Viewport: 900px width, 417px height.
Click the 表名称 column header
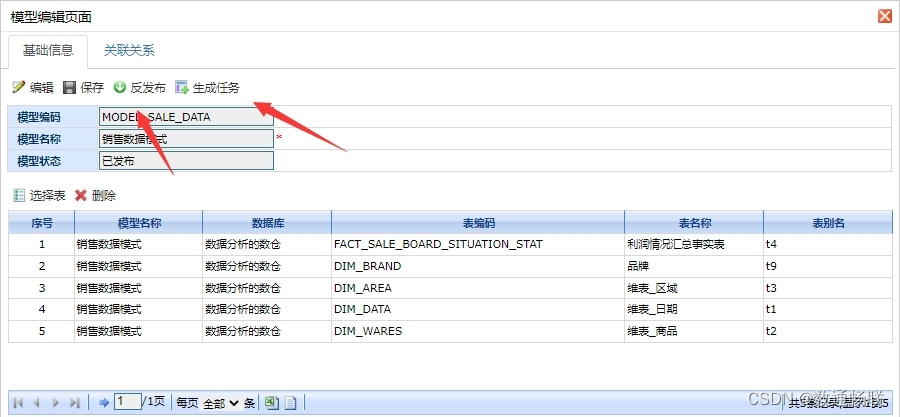click(694, 223)
